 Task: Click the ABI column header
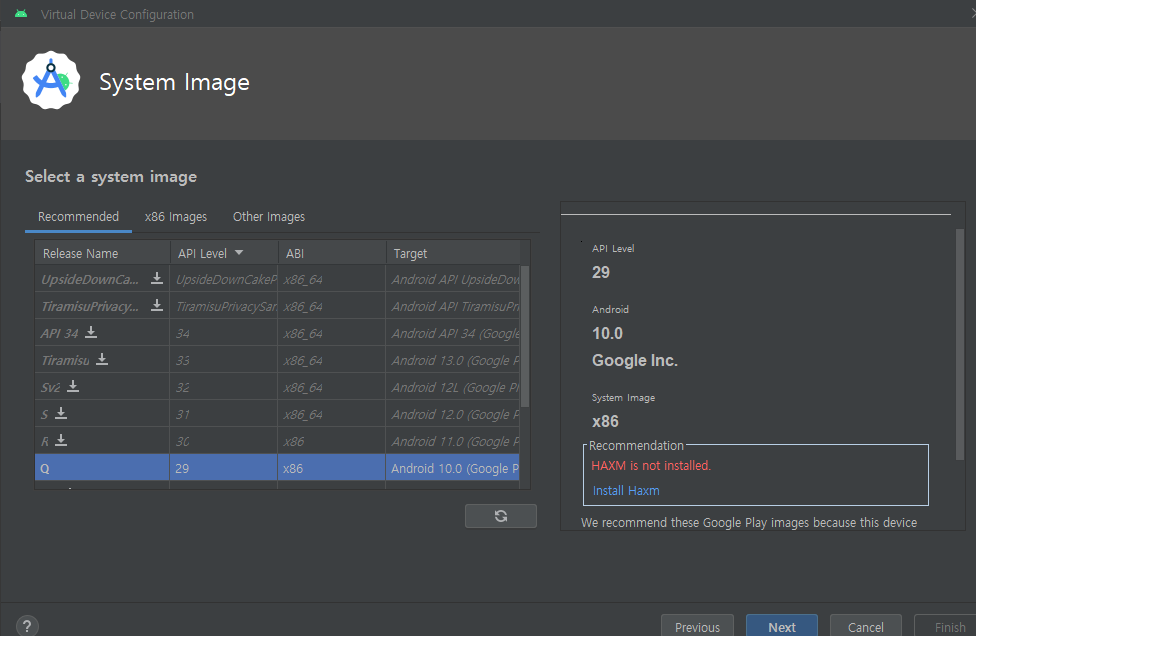pyautogui.click(x=332, y=253)
